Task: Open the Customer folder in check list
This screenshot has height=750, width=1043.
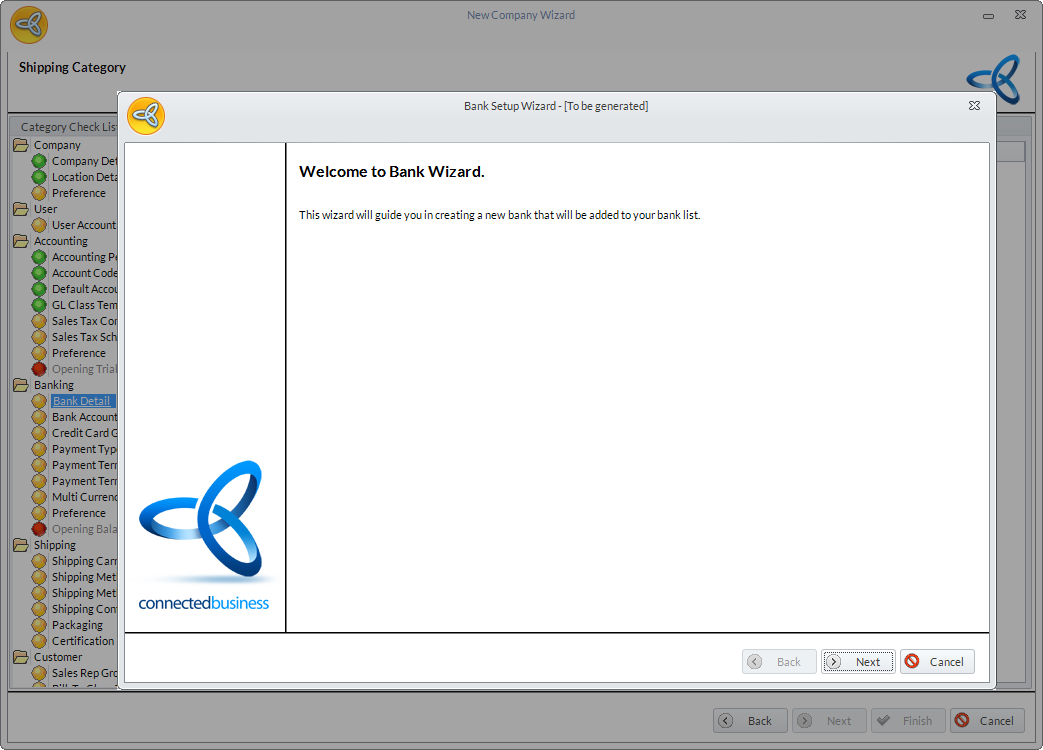Action: click(x=21, y=657)
